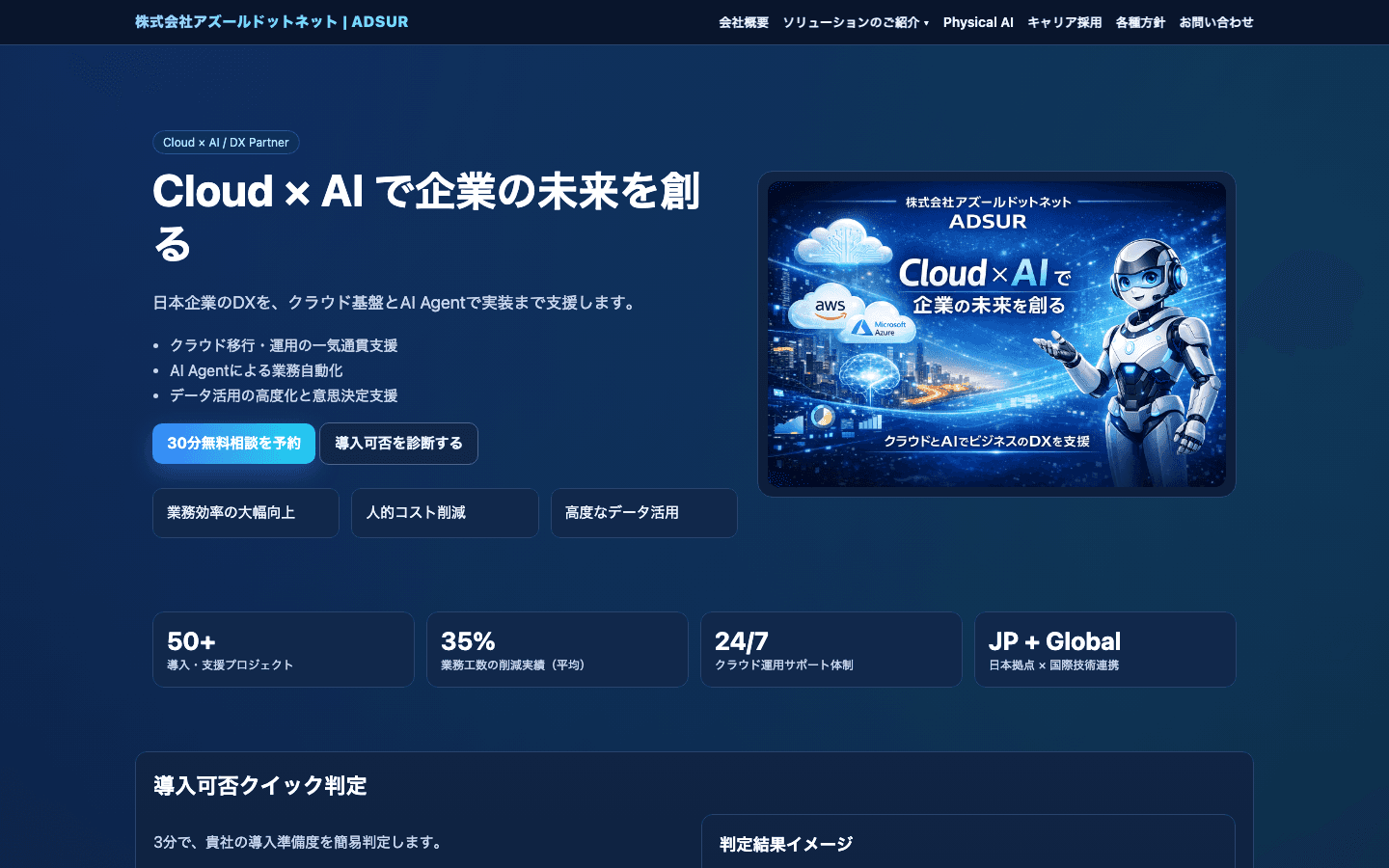
Task: Click the Cloud × AI / DX Partner badge
Action: pos(226,143)
